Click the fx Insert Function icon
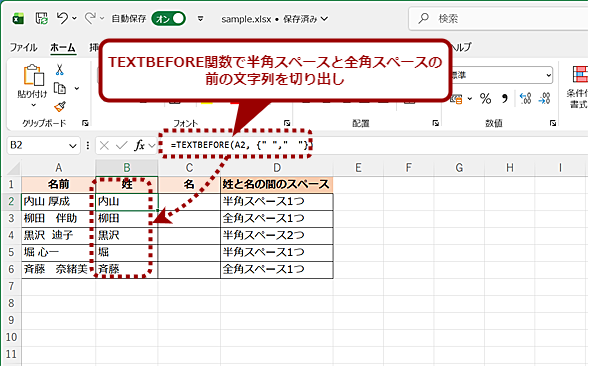This screenshot has height=367, width=589. coord(140,145)
